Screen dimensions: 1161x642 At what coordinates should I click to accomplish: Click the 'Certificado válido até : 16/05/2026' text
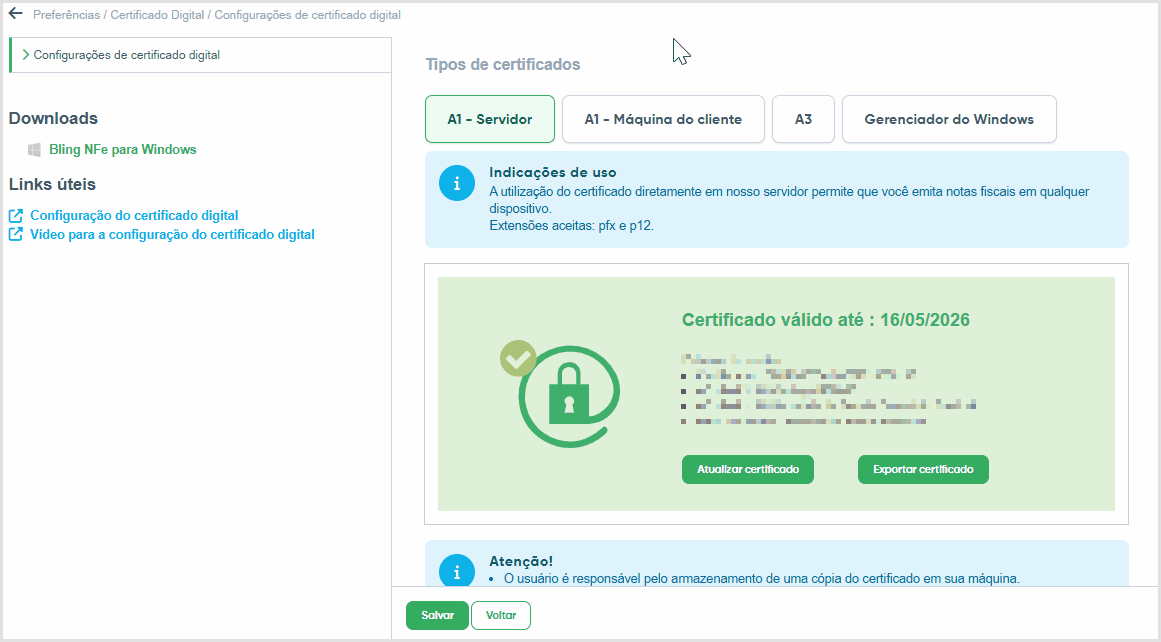pos(826,320)
